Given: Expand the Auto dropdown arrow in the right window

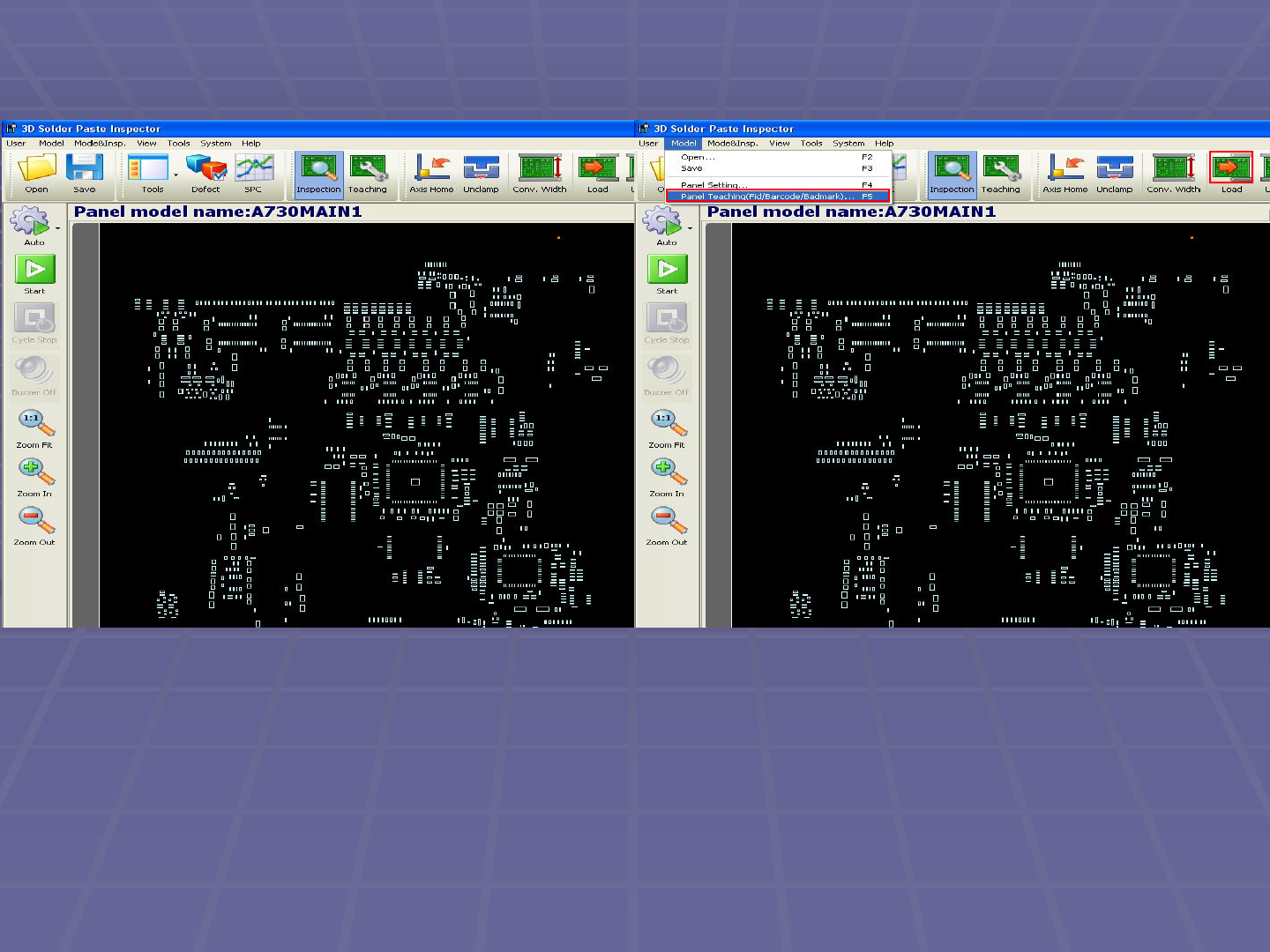Looking at the screenshot, I should click(690, 228).
